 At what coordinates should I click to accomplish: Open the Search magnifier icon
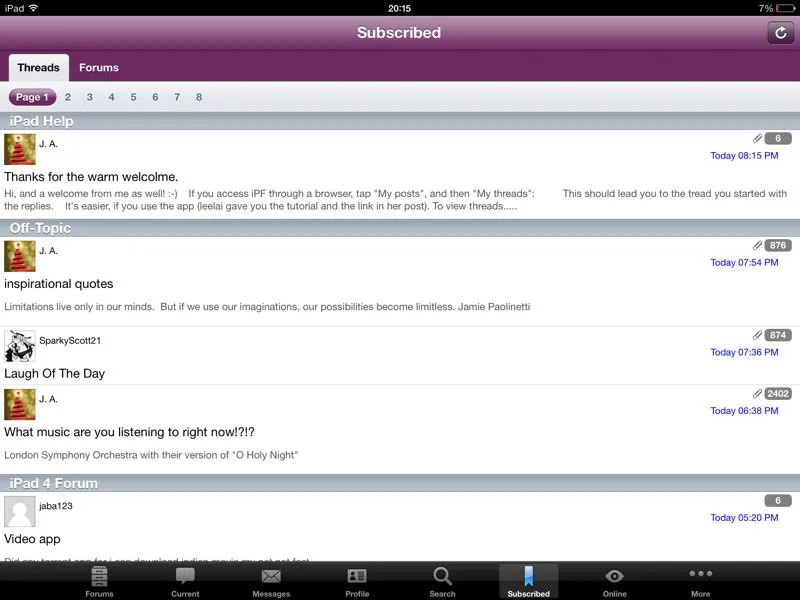[442, 577]
